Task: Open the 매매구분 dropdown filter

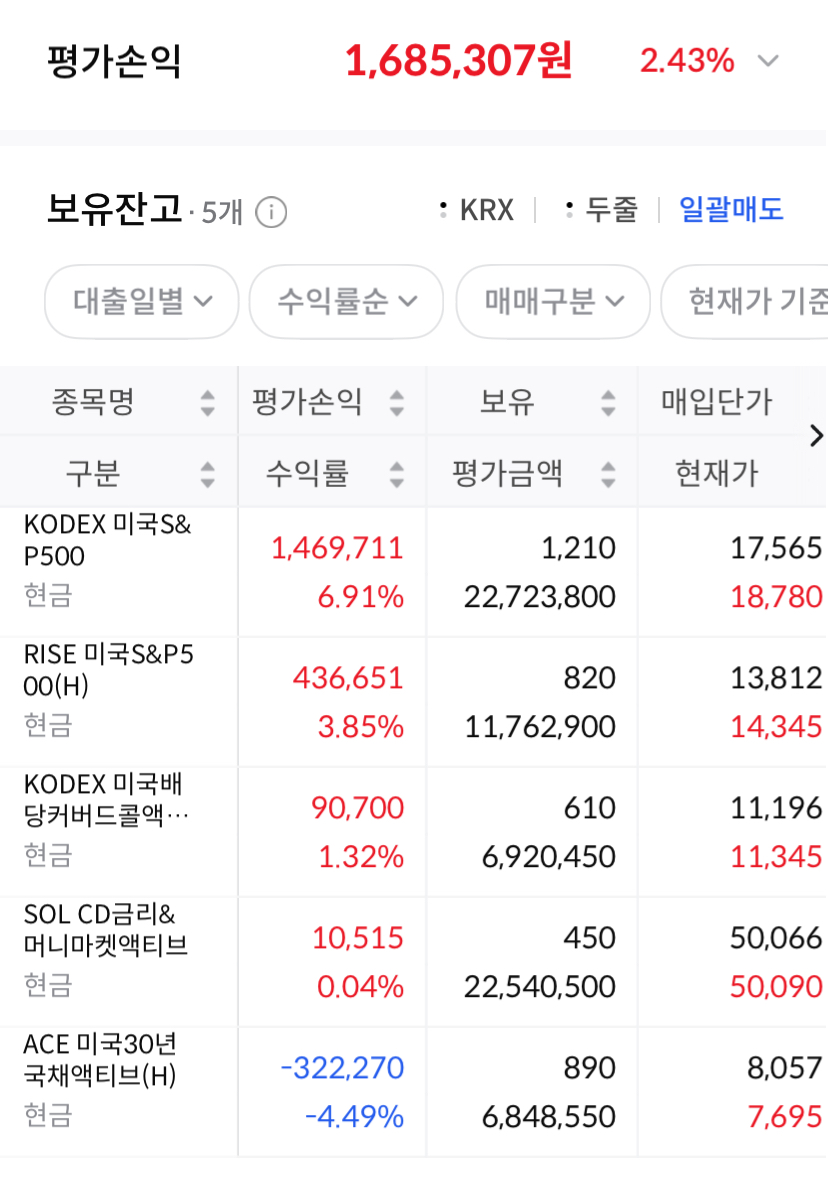Action: click(x=554, y=301)
